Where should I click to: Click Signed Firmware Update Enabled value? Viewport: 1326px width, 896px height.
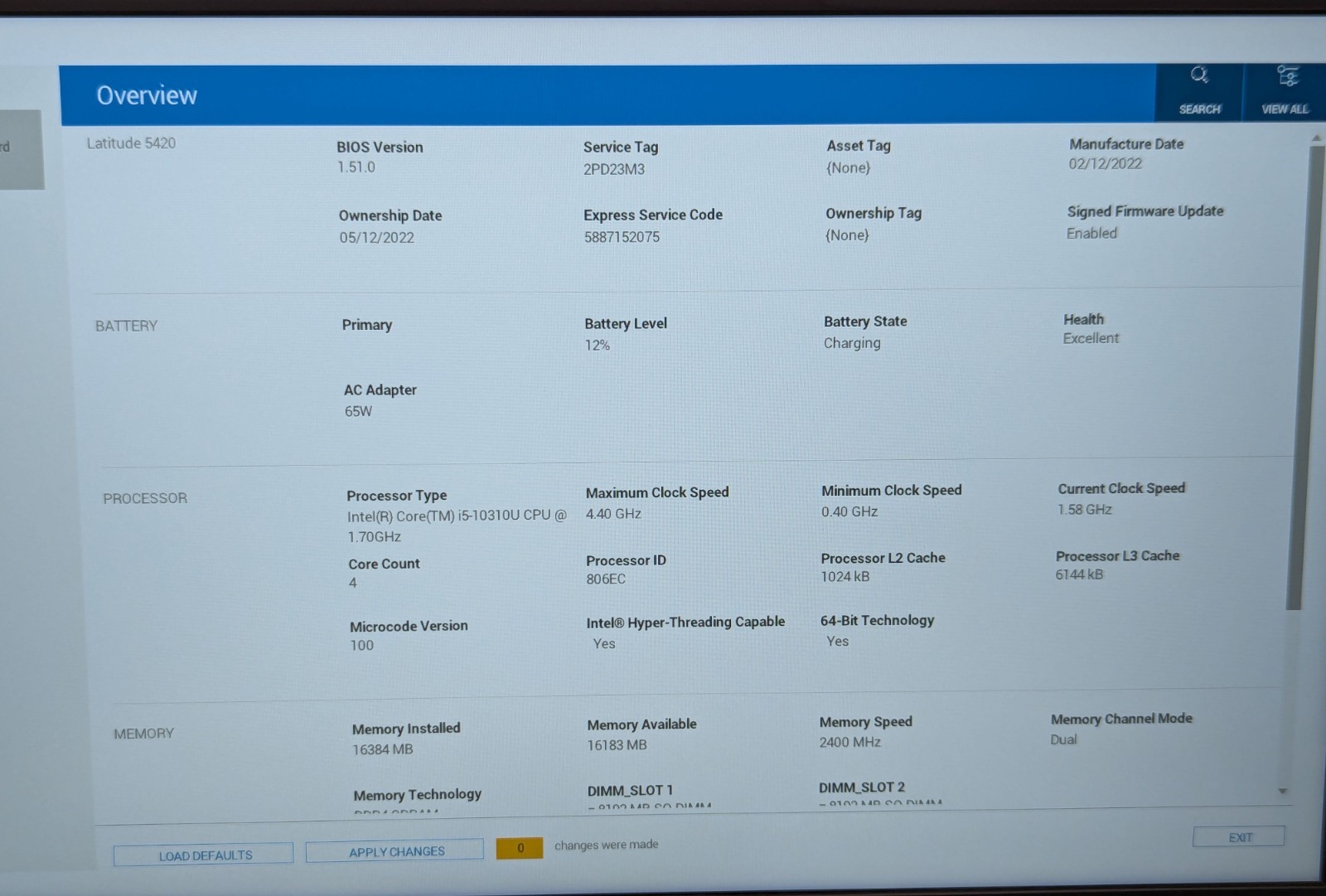click(1091, 234)
